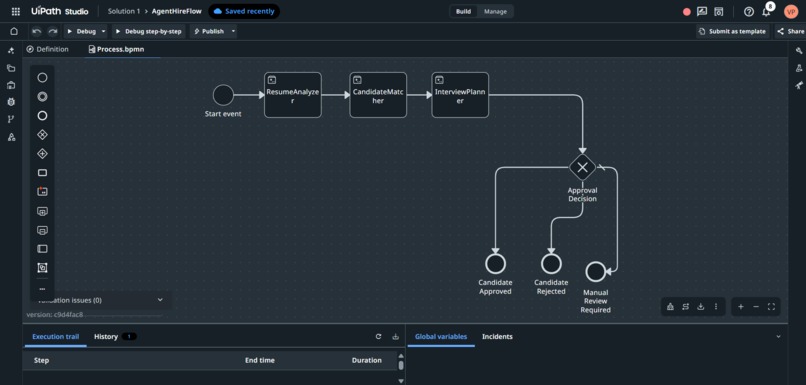806x385 pixels.
Task: Publish the process
Action: pos(209,31)
